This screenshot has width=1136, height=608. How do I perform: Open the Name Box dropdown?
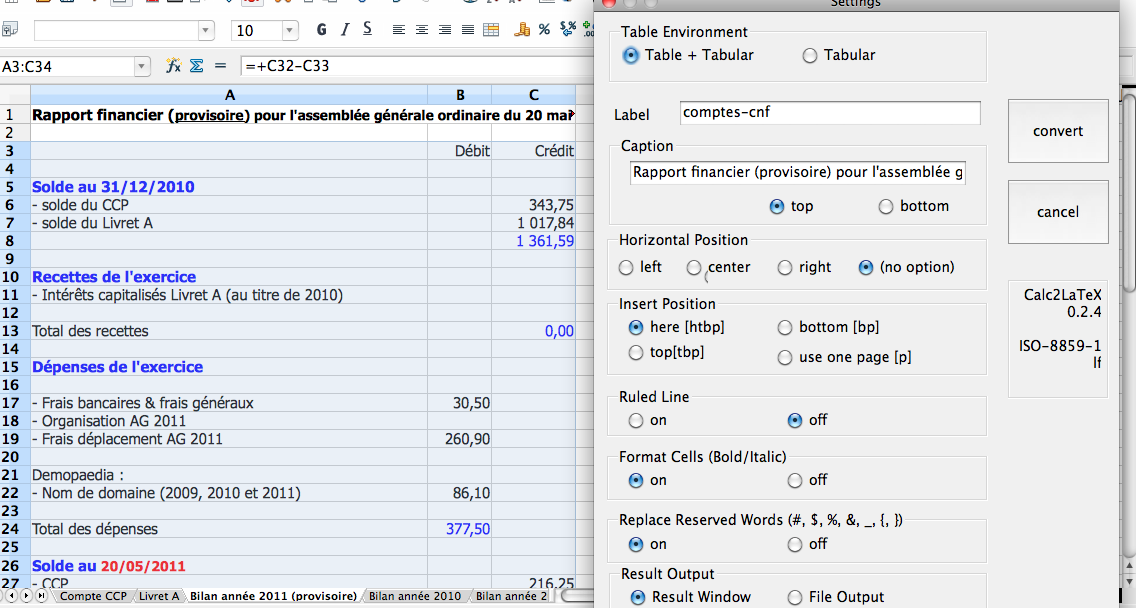tap(141, 67)
